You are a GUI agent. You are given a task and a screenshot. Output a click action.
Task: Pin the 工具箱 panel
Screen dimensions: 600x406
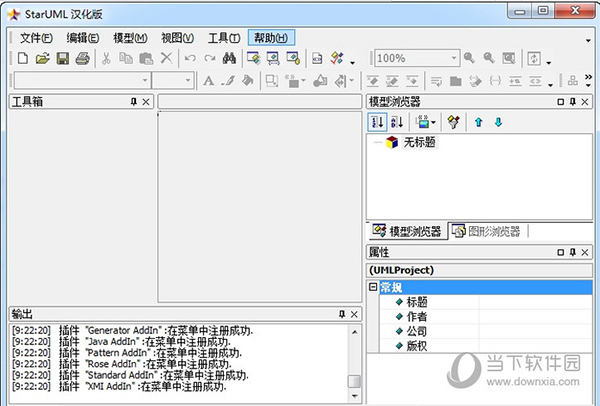tap(134, 102)
